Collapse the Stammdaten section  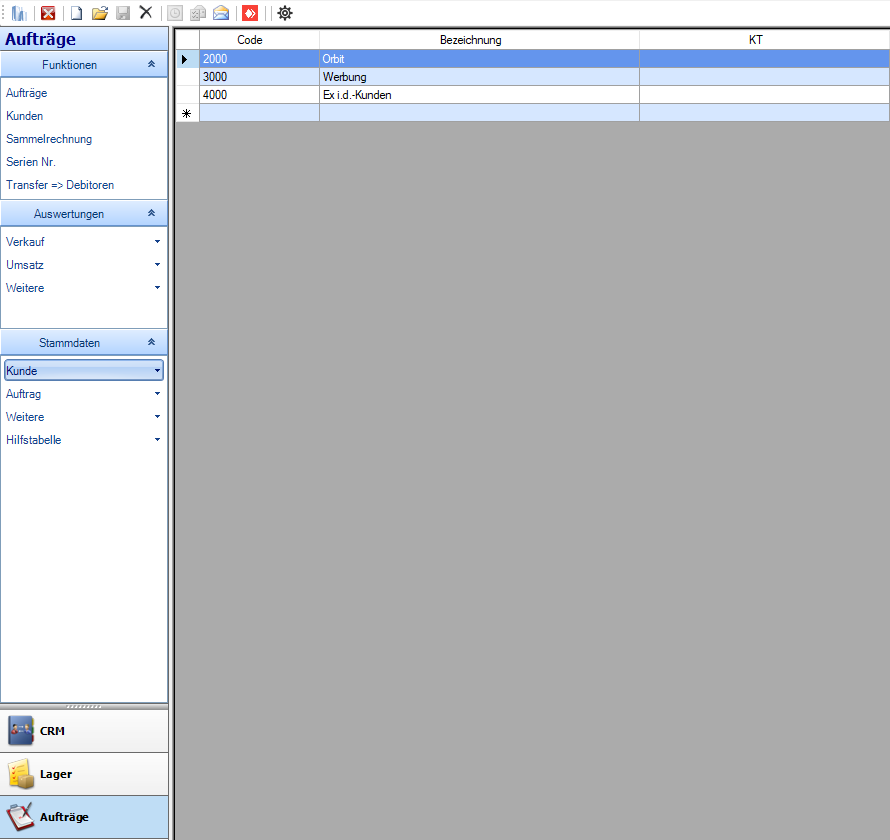point(152,342)
